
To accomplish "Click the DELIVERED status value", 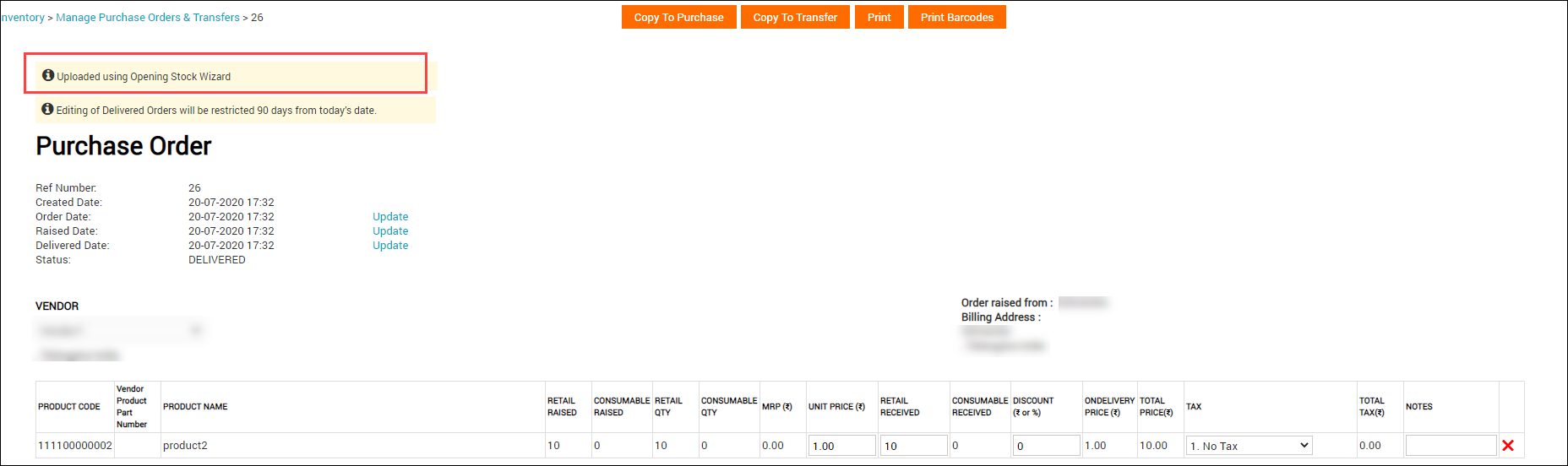I will [x=217, y=260].
